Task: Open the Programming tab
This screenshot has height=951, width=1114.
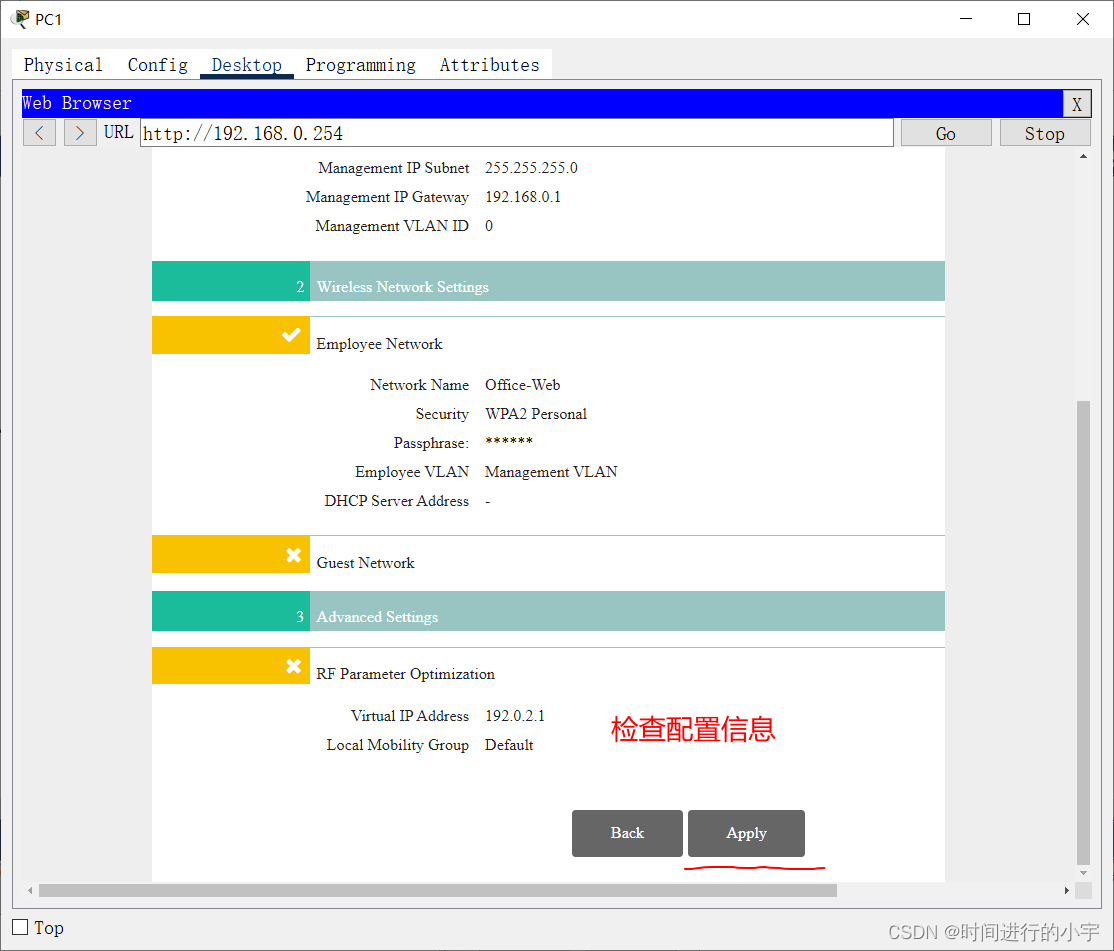Action: pos(361,65)
